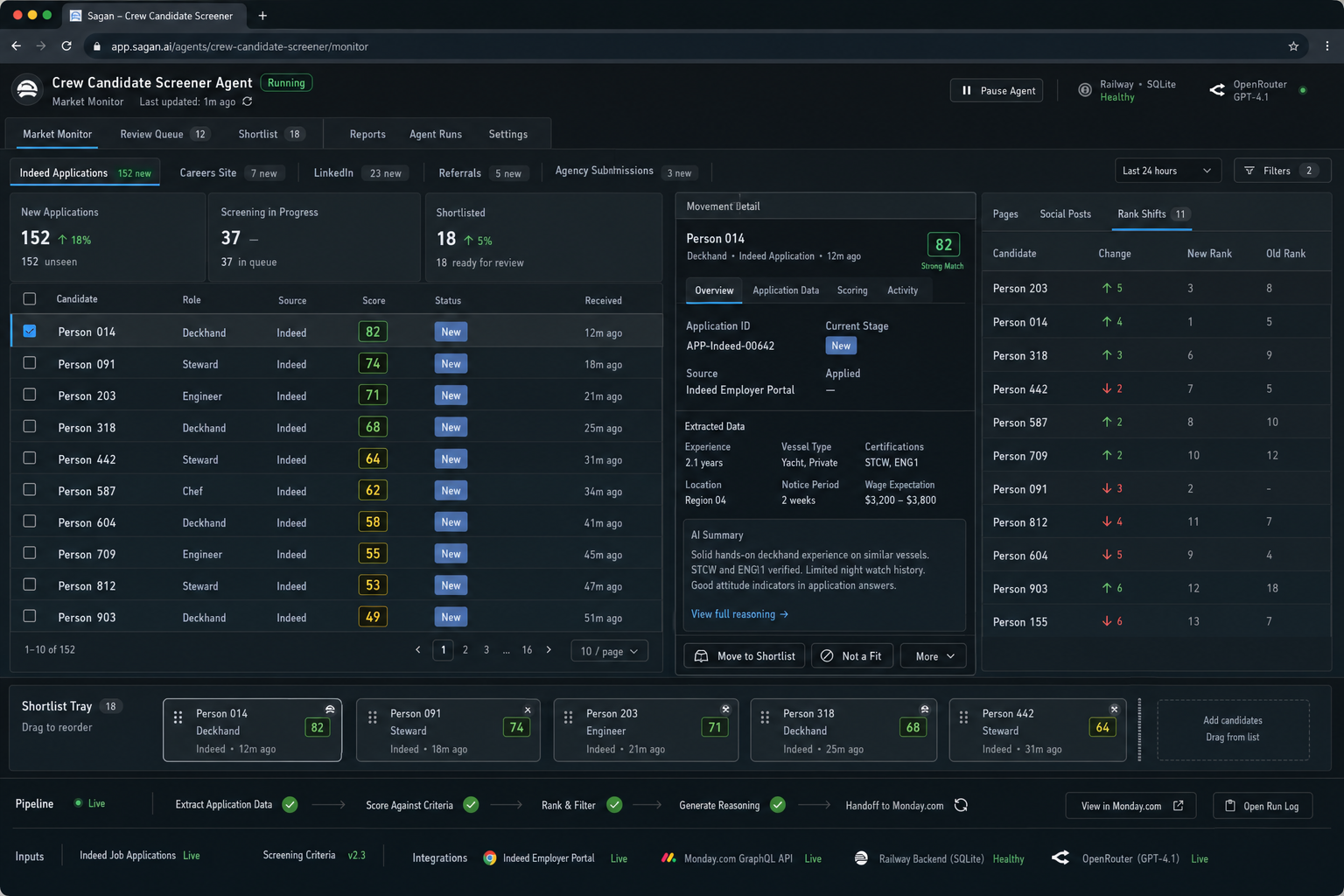
Task: Remove Person 091 from the shortlist tray
Action: pos(528,710)
